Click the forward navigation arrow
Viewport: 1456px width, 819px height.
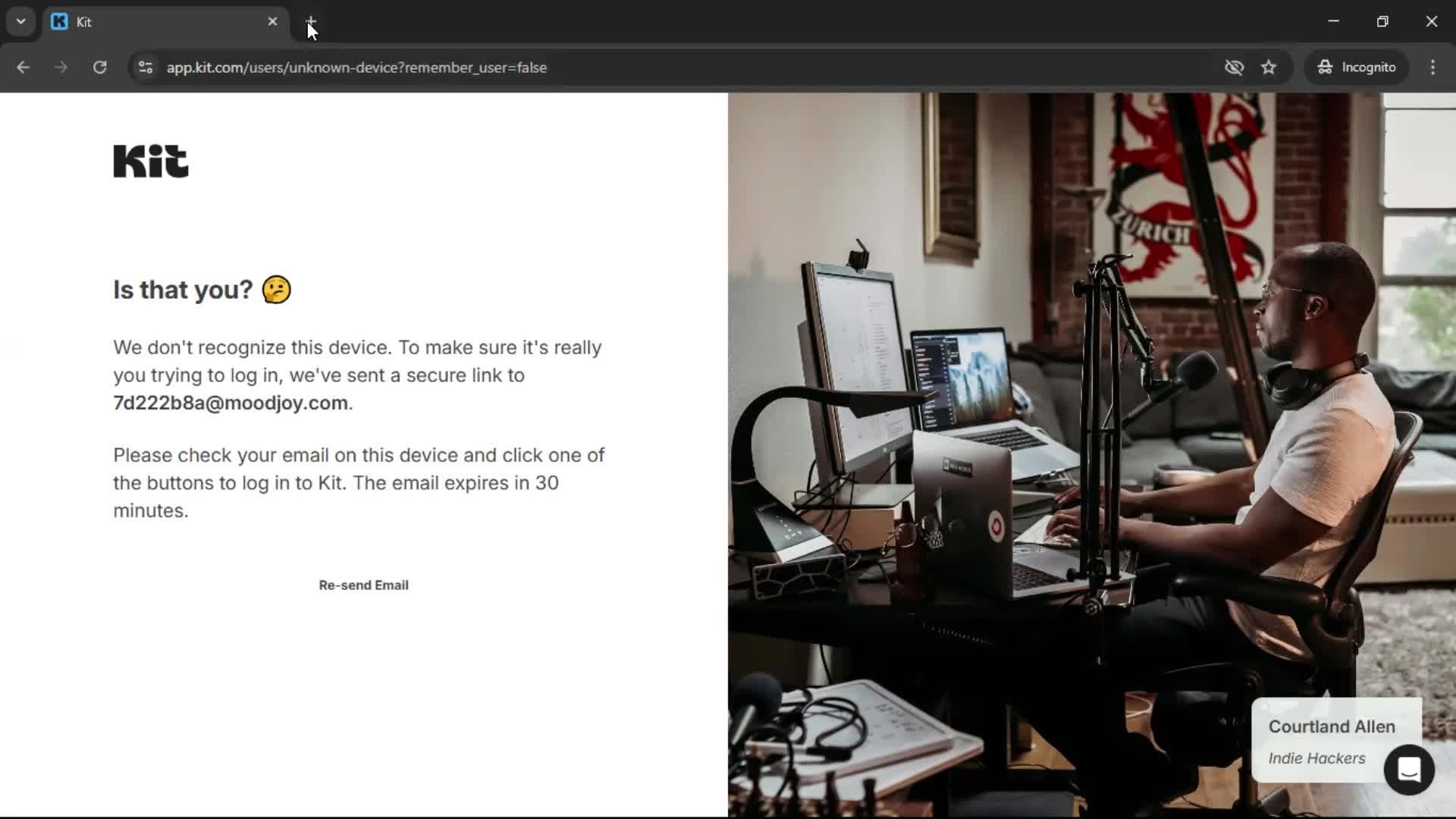61,67
